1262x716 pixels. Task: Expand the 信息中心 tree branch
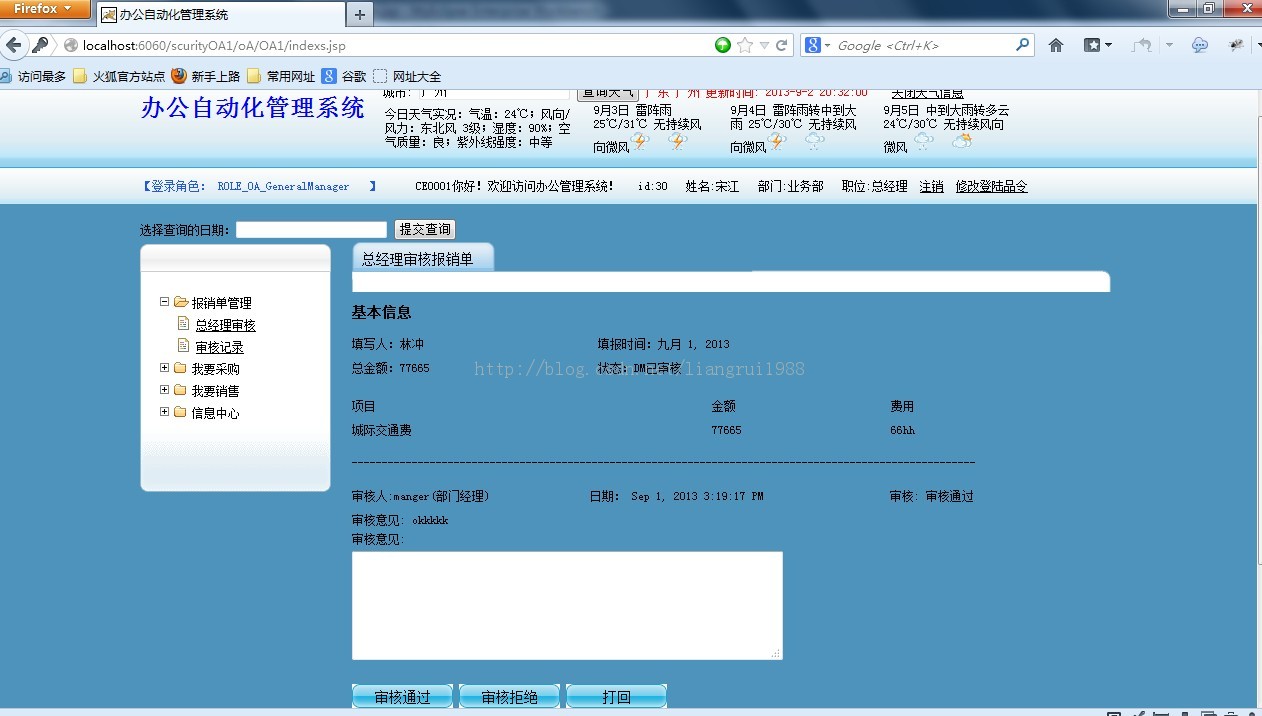[x=164, y=412]
